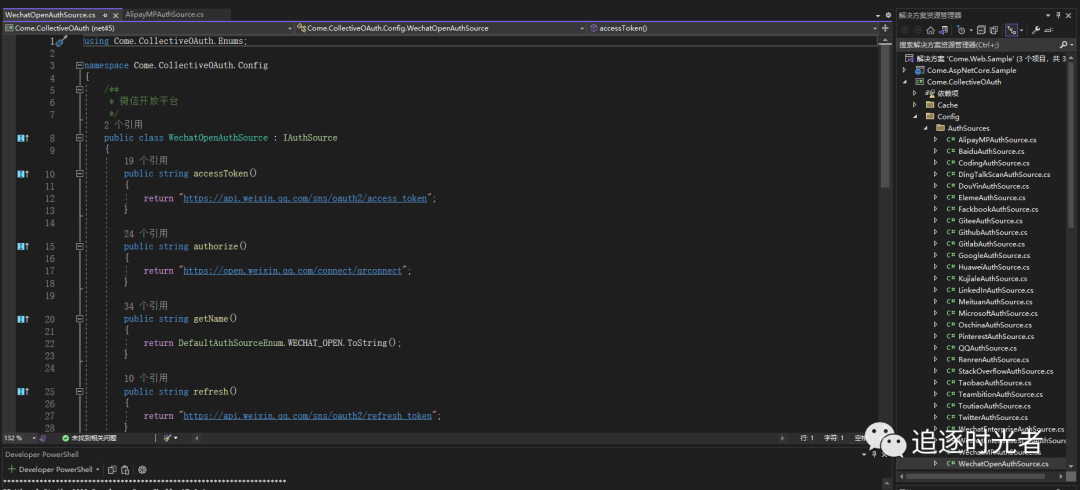Click the split editor icon beside member dropdown
Viewport: 1080px width, 490px height.
click(x=883, y=28)
